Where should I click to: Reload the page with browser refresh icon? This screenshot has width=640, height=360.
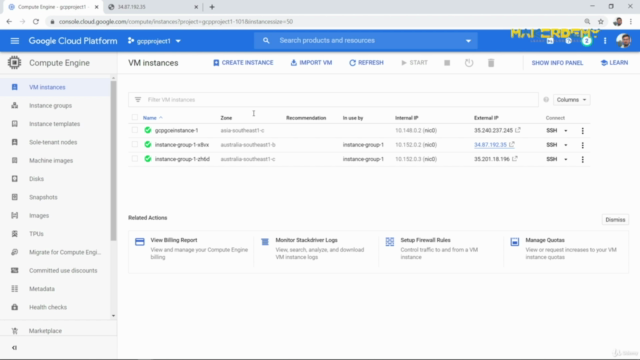(36, 22)
